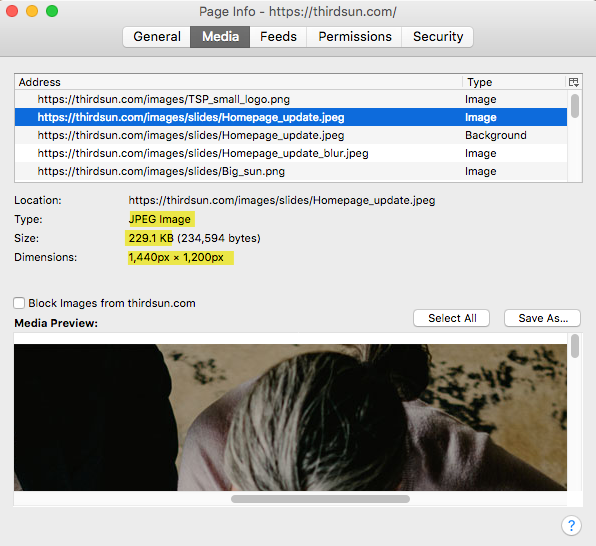Select the Homepage_update.jpeg Background row
Viewport: 596px width, 546px height.
(x=291, y=135)
